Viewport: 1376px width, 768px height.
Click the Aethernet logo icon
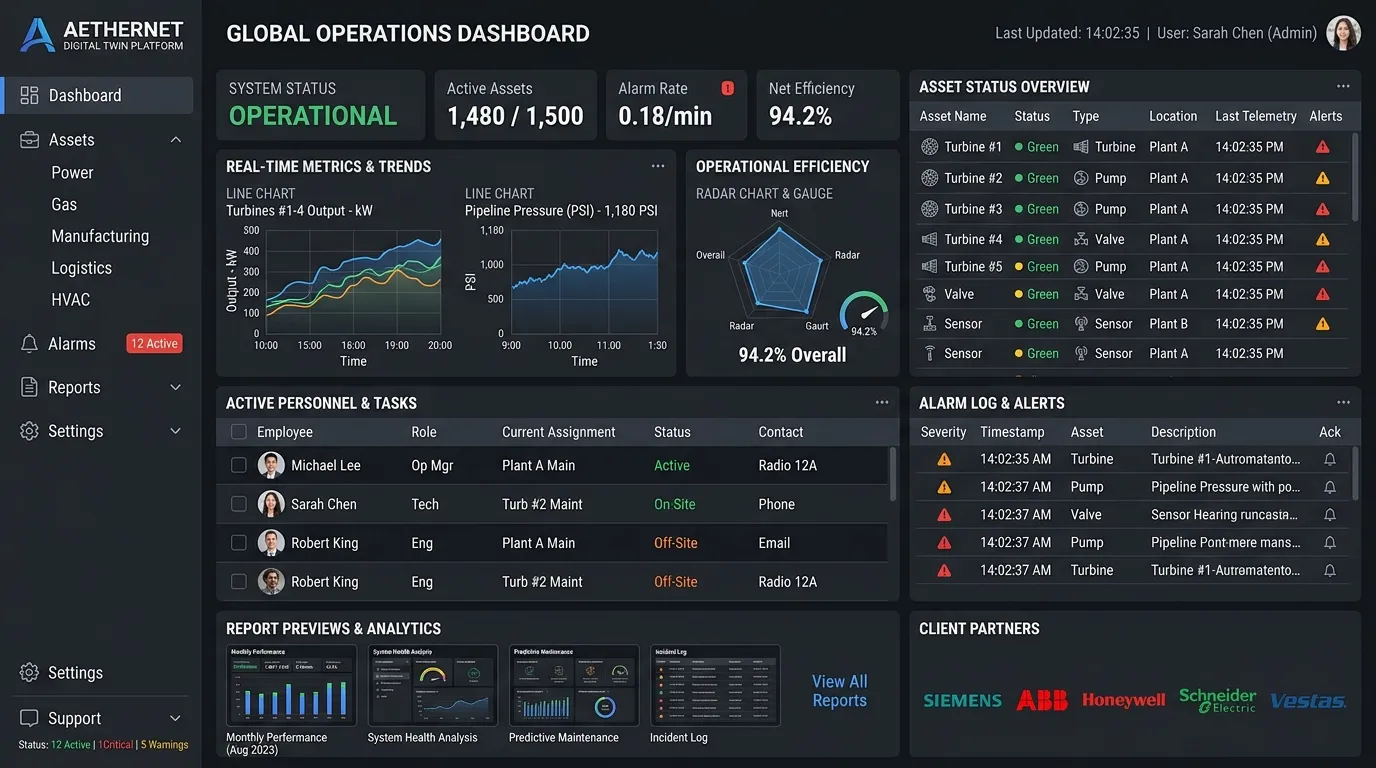point(38,34)
